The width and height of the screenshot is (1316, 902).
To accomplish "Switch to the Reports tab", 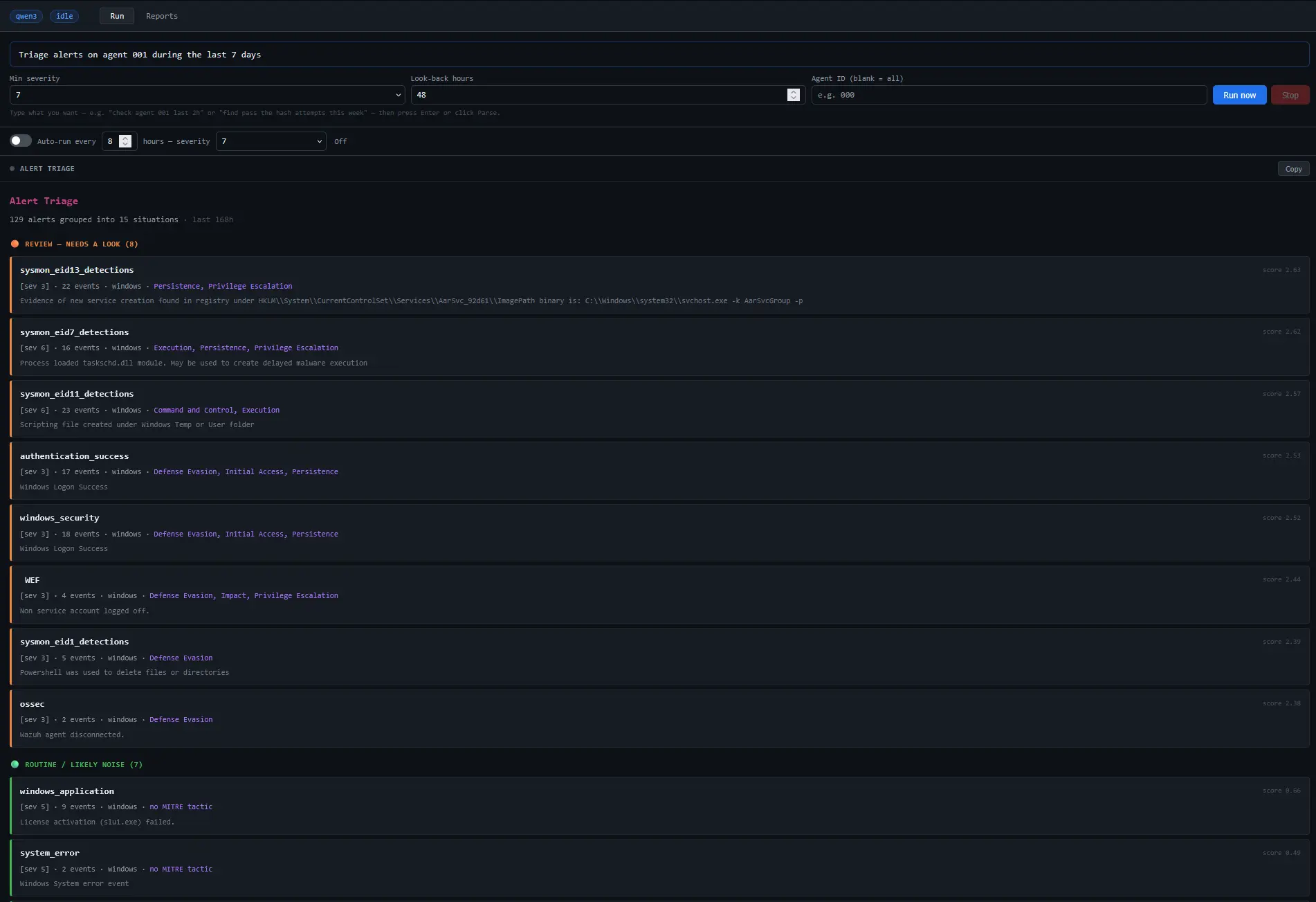I will [162, 16].
